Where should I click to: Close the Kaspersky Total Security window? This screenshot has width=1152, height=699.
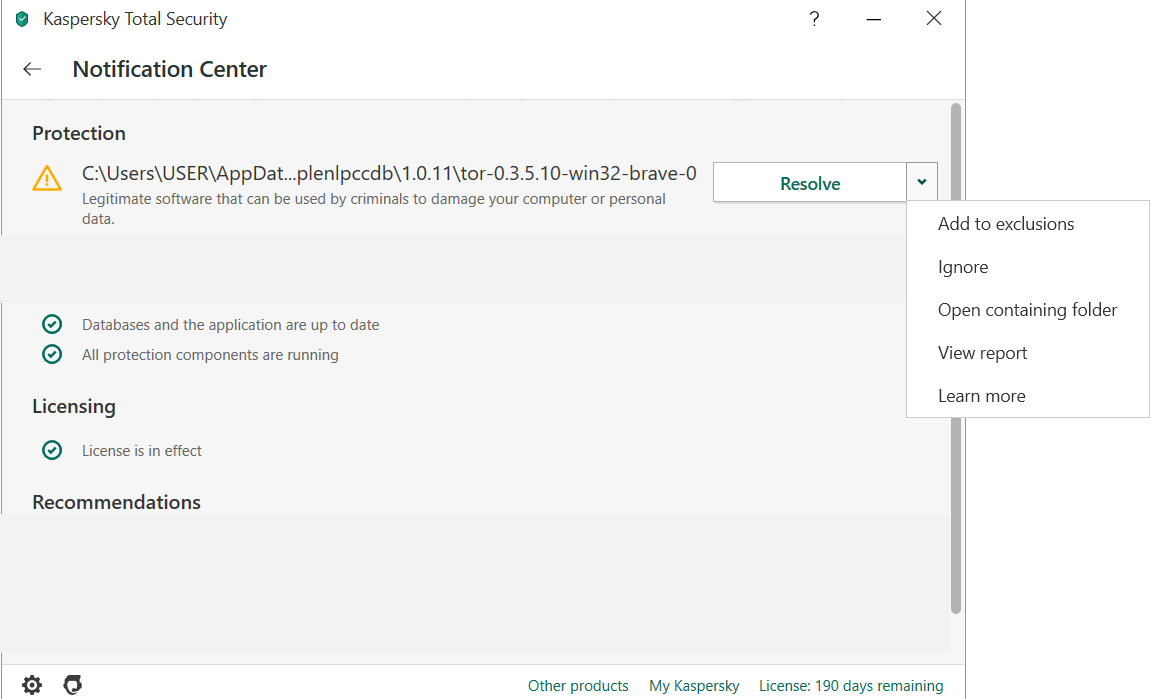pos(934,18)
